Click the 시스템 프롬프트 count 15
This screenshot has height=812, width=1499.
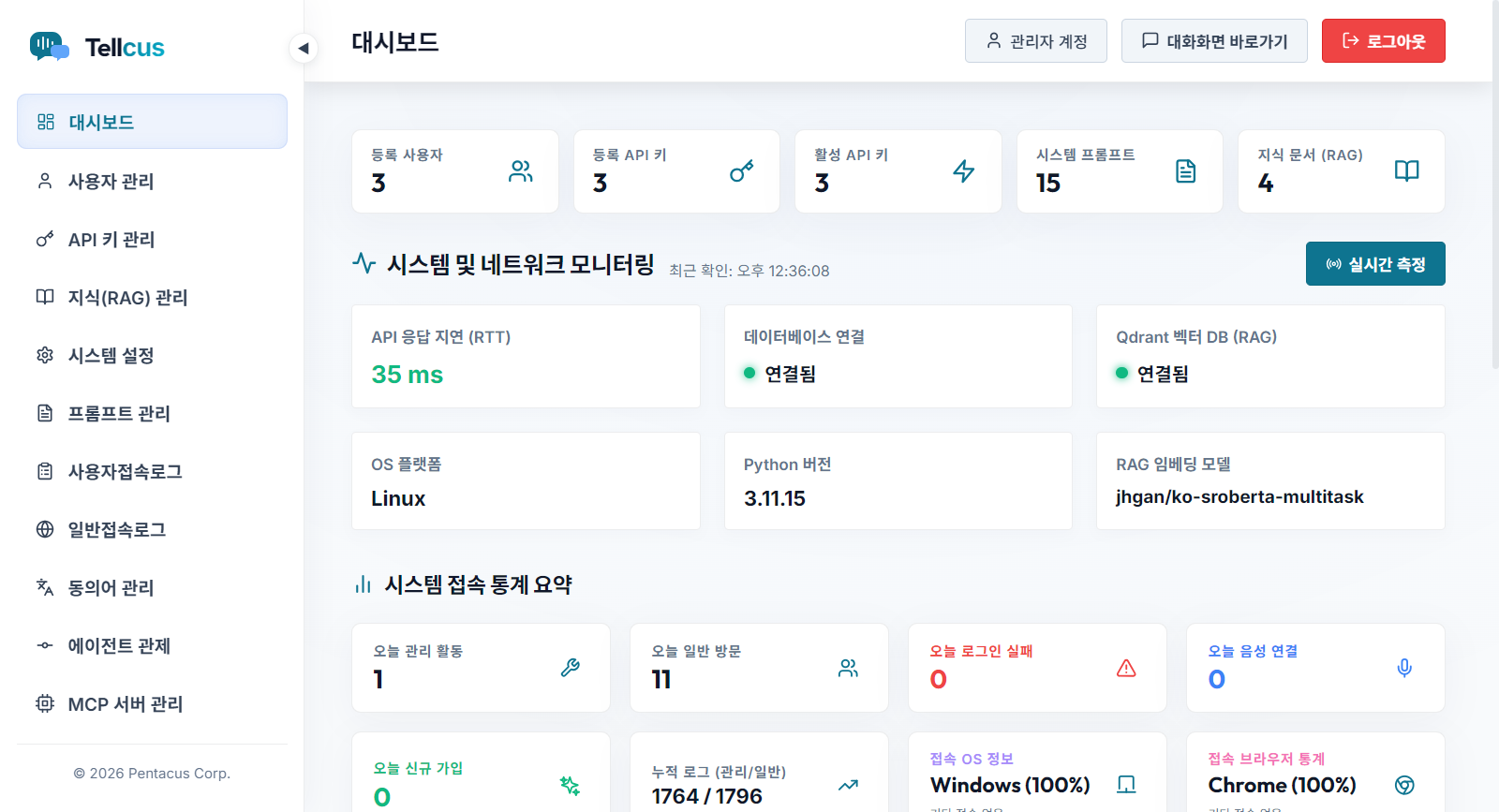(x=1048, y=184)
